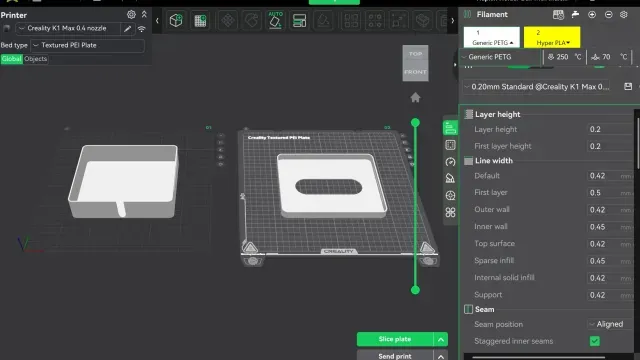Image resolution: width=640 pixels, height=360 pixels.
Task: Remove a filament with minus icon
Action: [x=609, y=15]
